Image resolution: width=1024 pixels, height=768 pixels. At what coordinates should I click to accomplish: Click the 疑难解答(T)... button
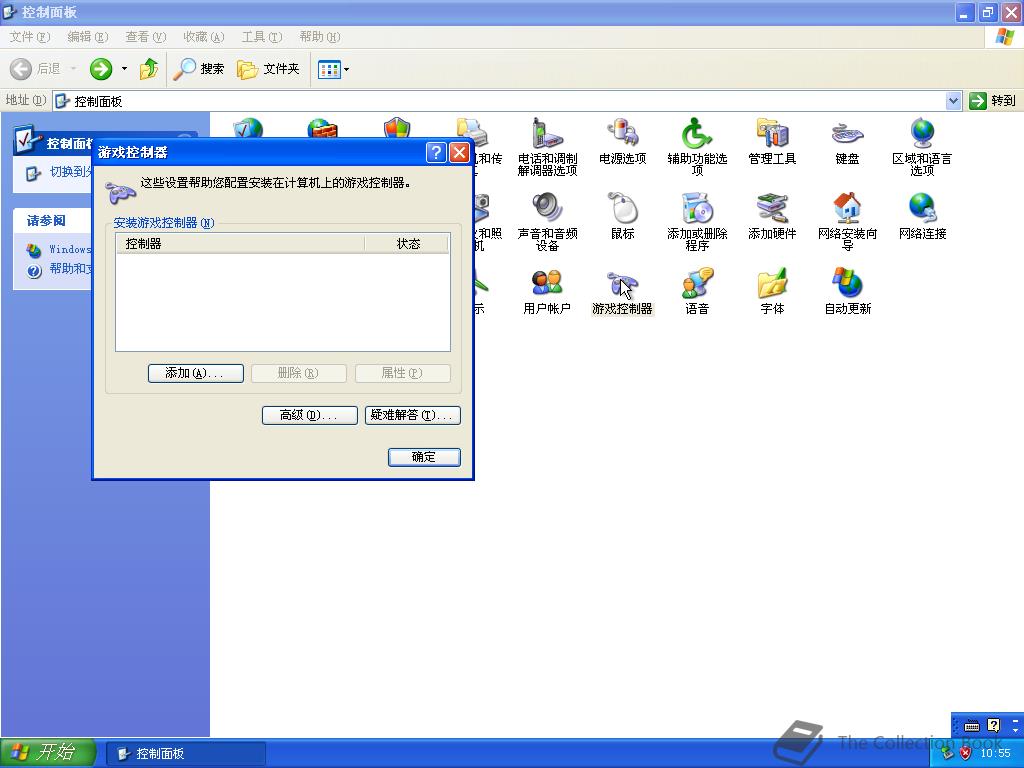click(413, 415)
